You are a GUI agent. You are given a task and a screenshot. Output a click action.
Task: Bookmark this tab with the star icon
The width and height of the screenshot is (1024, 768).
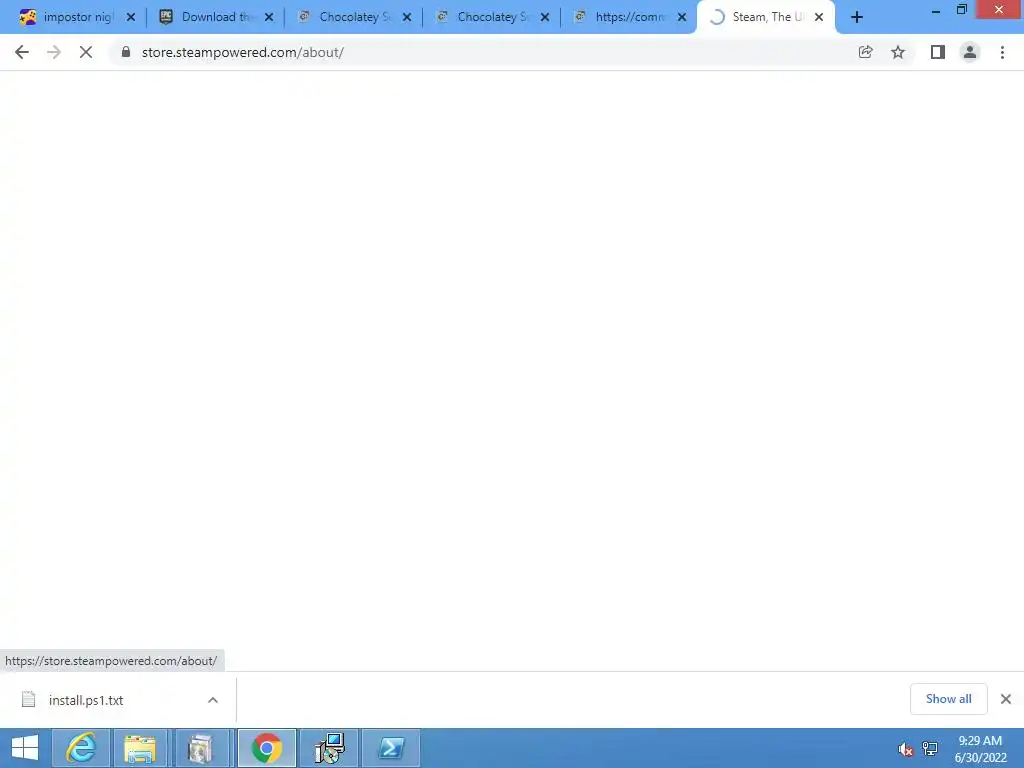898,52
